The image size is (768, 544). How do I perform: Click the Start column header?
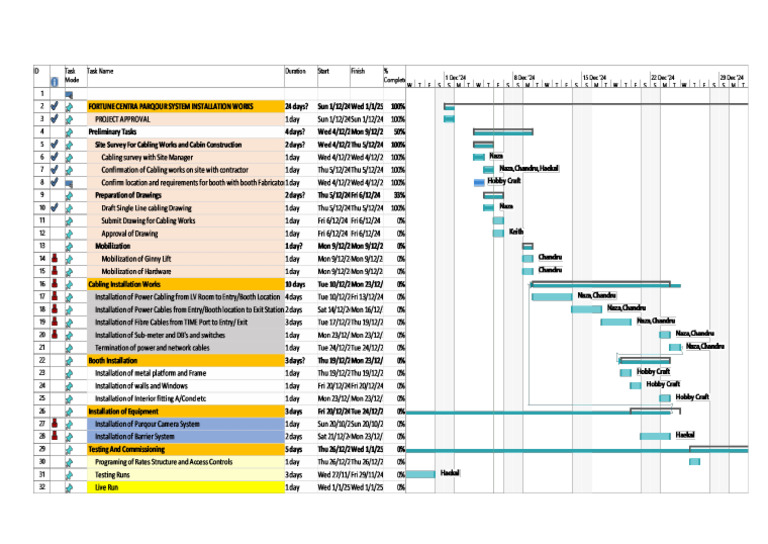click(x=334, y=76)
